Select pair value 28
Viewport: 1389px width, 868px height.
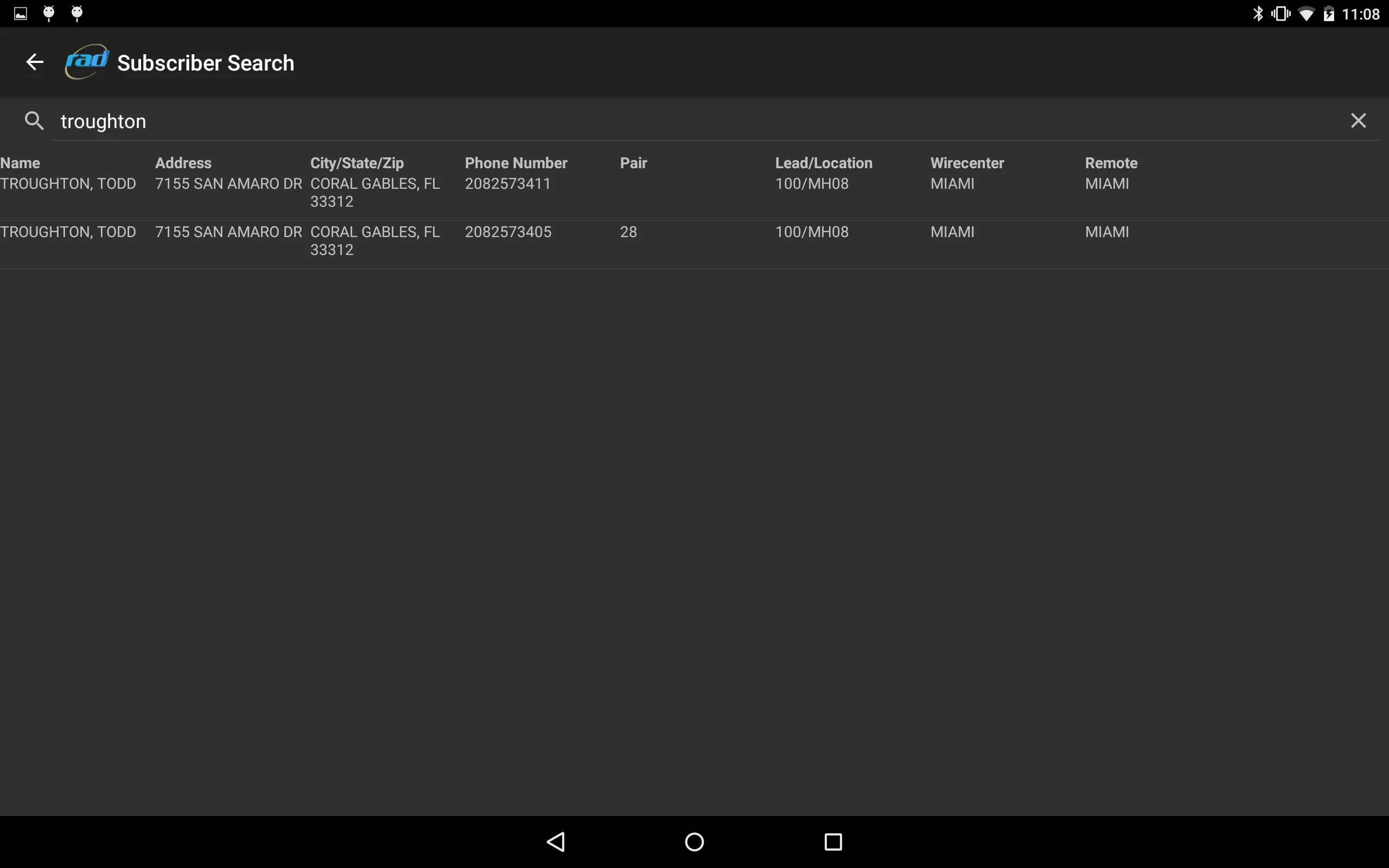[x=628, y=232]
